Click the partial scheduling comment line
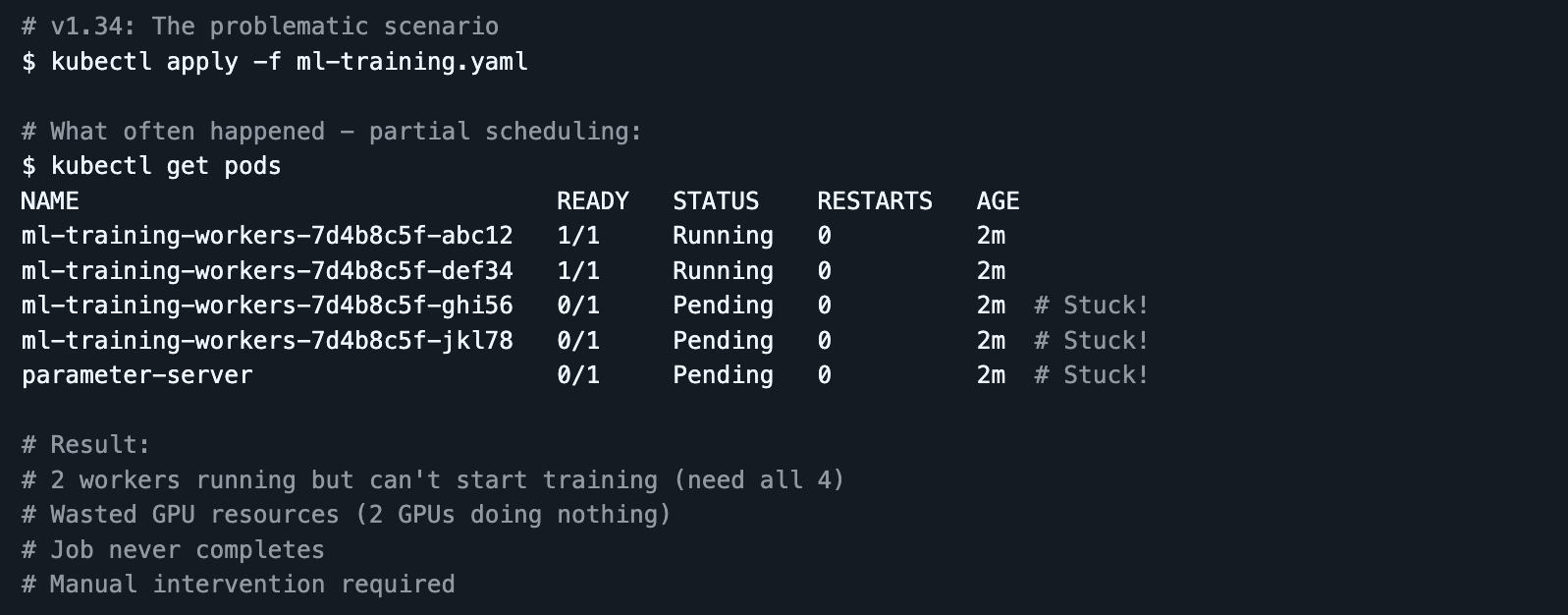The width and height of the screenshot is (1568, 615). click(x=332, y=132)
